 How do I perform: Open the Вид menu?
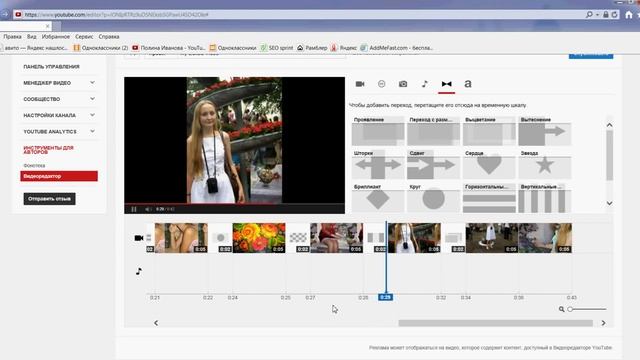[31, 37]
